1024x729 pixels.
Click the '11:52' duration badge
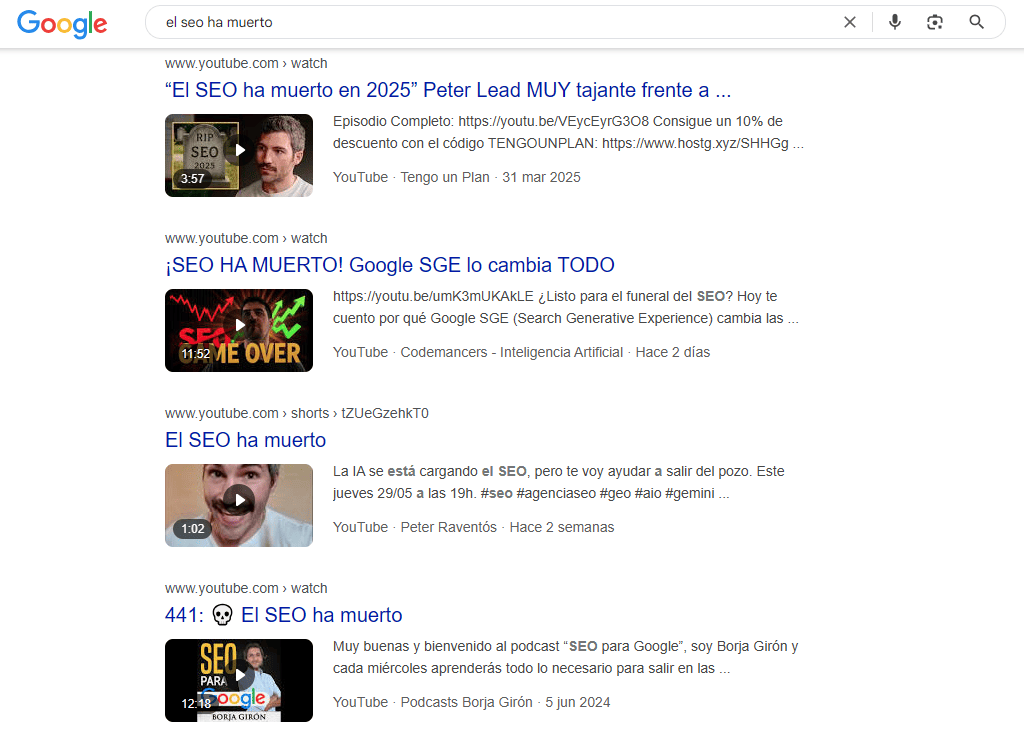[195, 354]
